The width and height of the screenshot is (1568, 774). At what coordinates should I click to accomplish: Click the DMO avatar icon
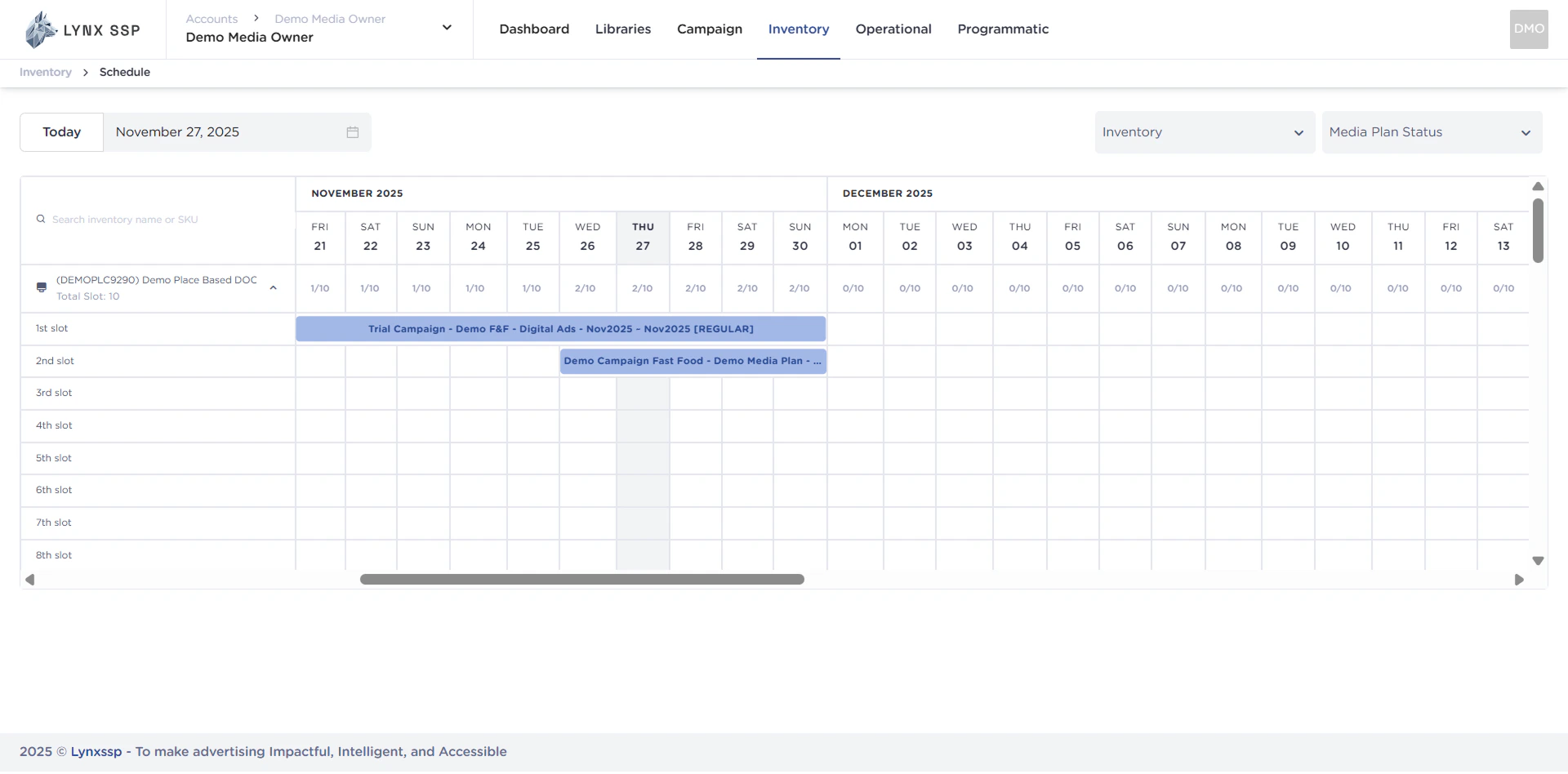coord(1528,29)
